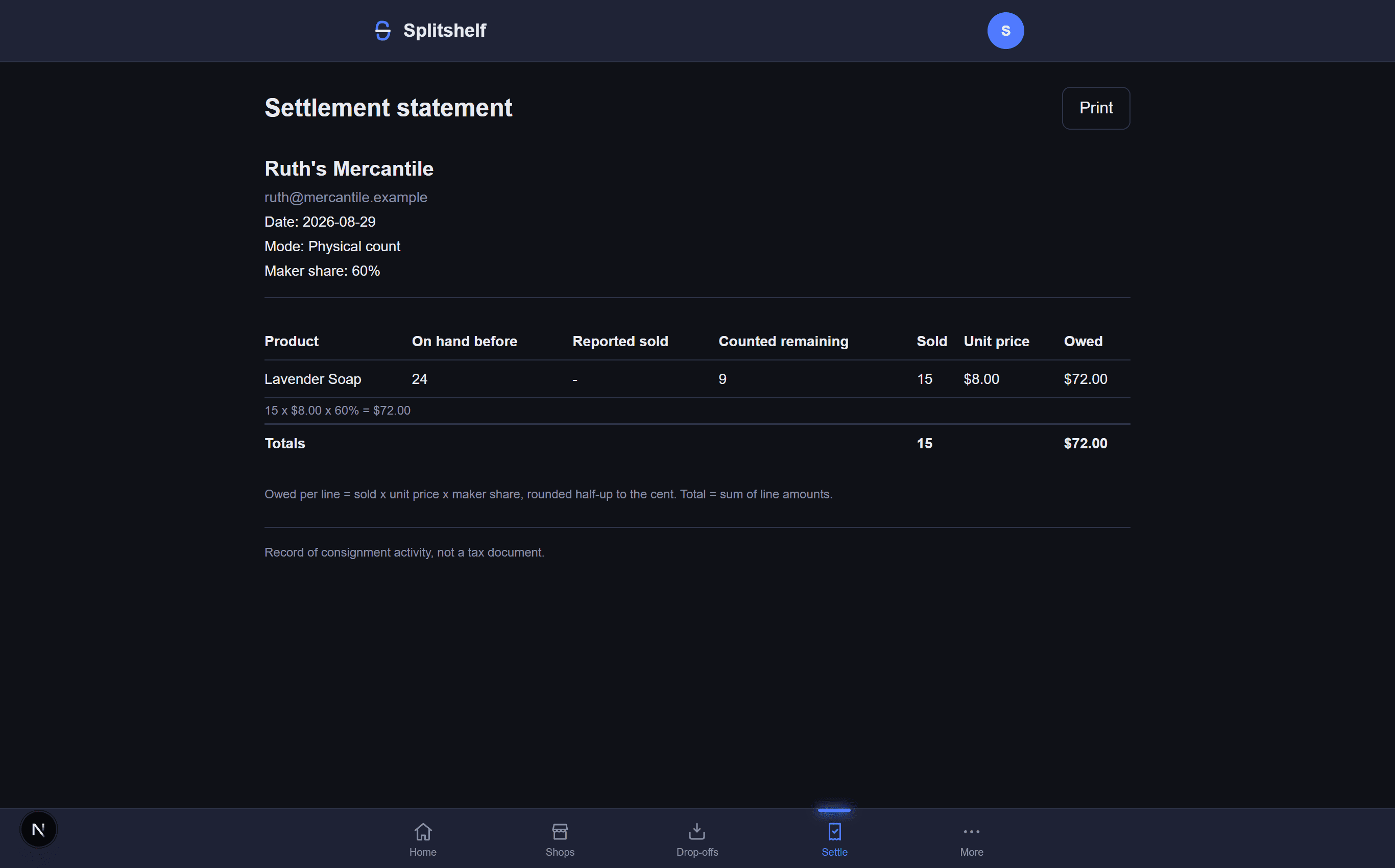Click the Splitshelf brand name

444,31
